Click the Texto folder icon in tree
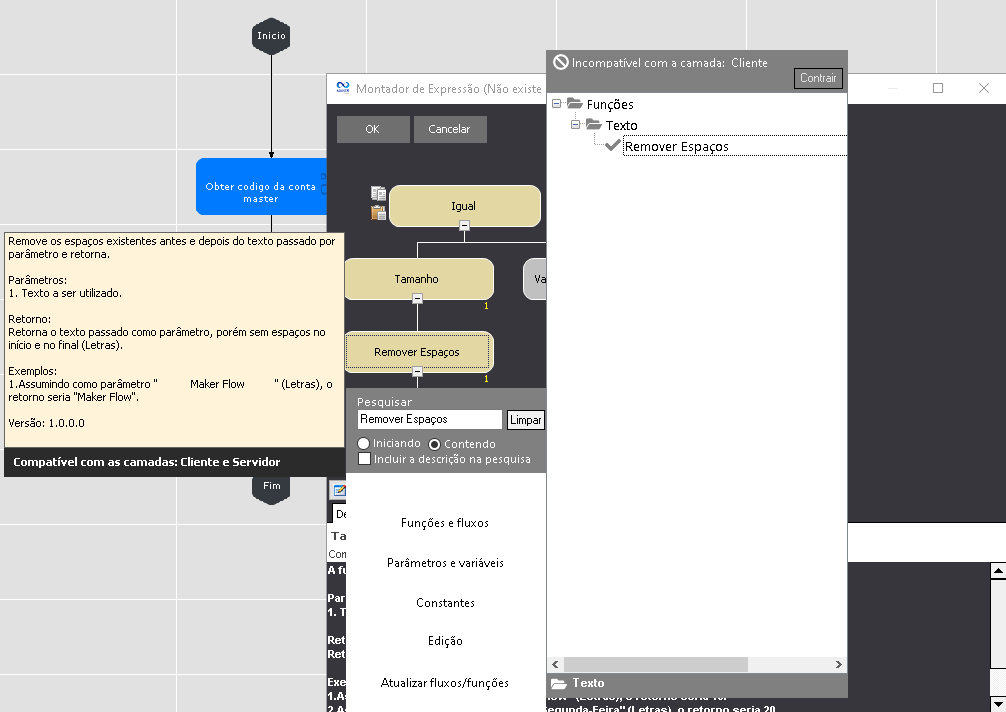1006x712 pixels. [x=594, y=125]
